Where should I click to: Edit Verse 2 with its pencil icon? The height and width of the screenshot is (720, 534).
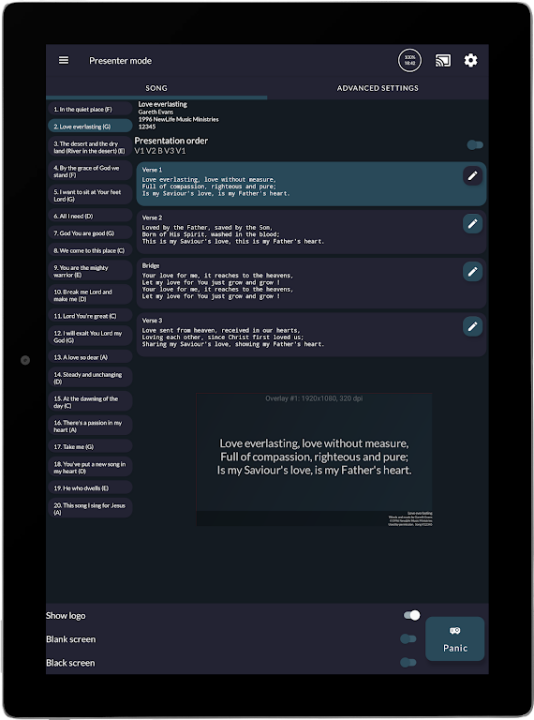pyautogui.click(x=472, y=224)
